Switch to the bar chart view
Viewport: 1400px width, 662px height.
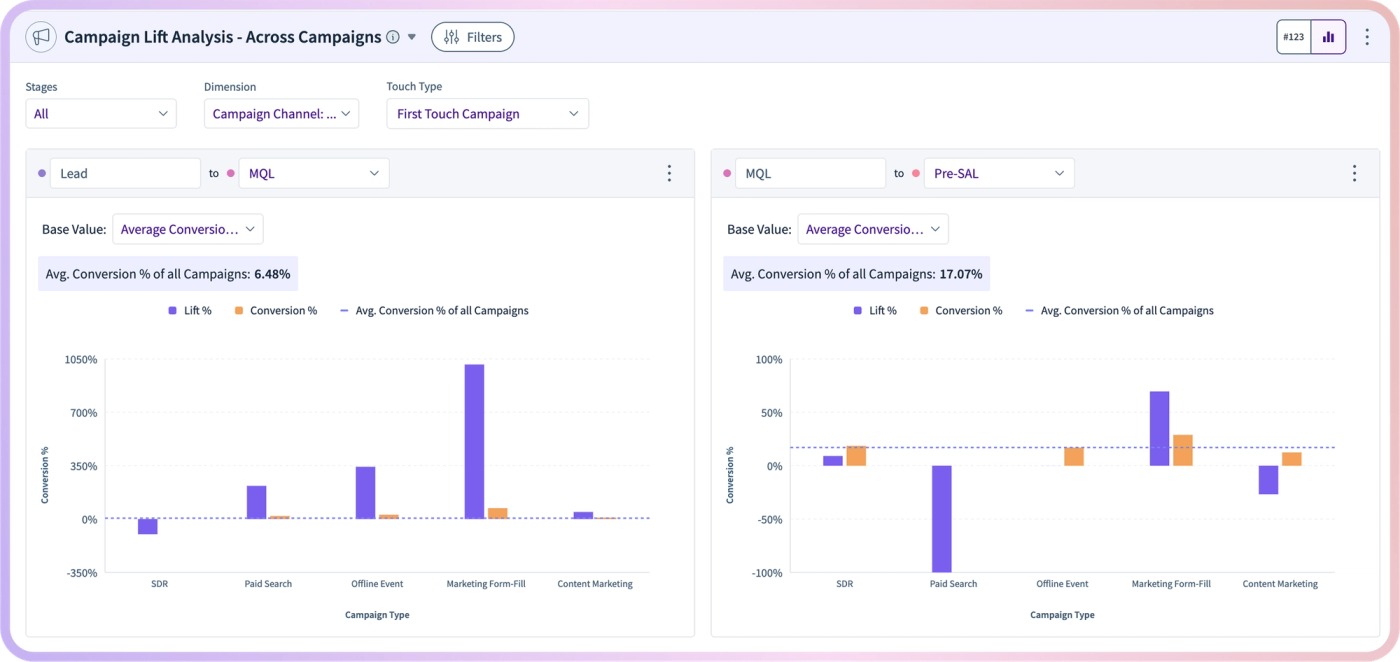tap(1328, 37)
